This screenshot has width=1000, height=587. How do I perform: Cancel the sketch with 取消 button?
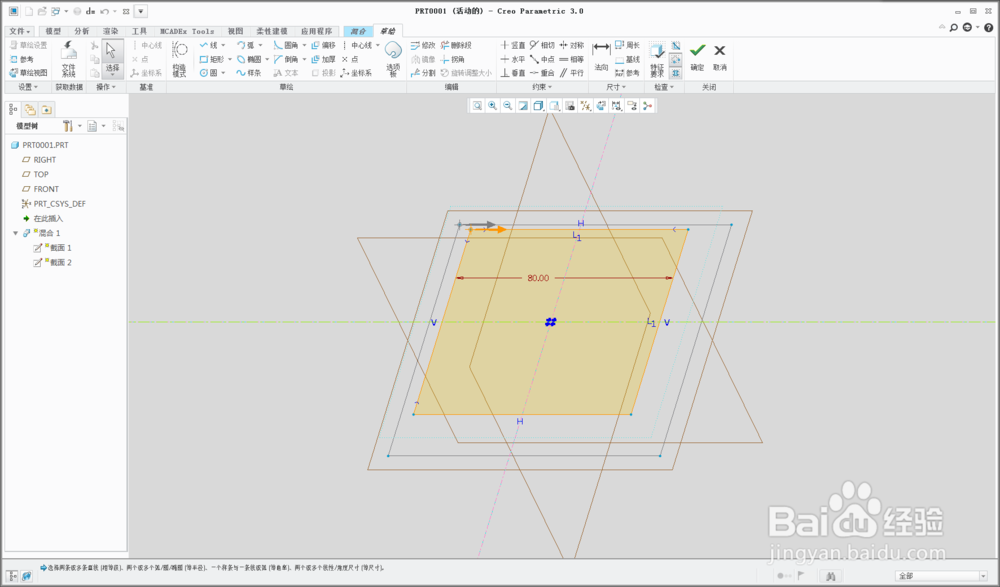pos(719,57)
